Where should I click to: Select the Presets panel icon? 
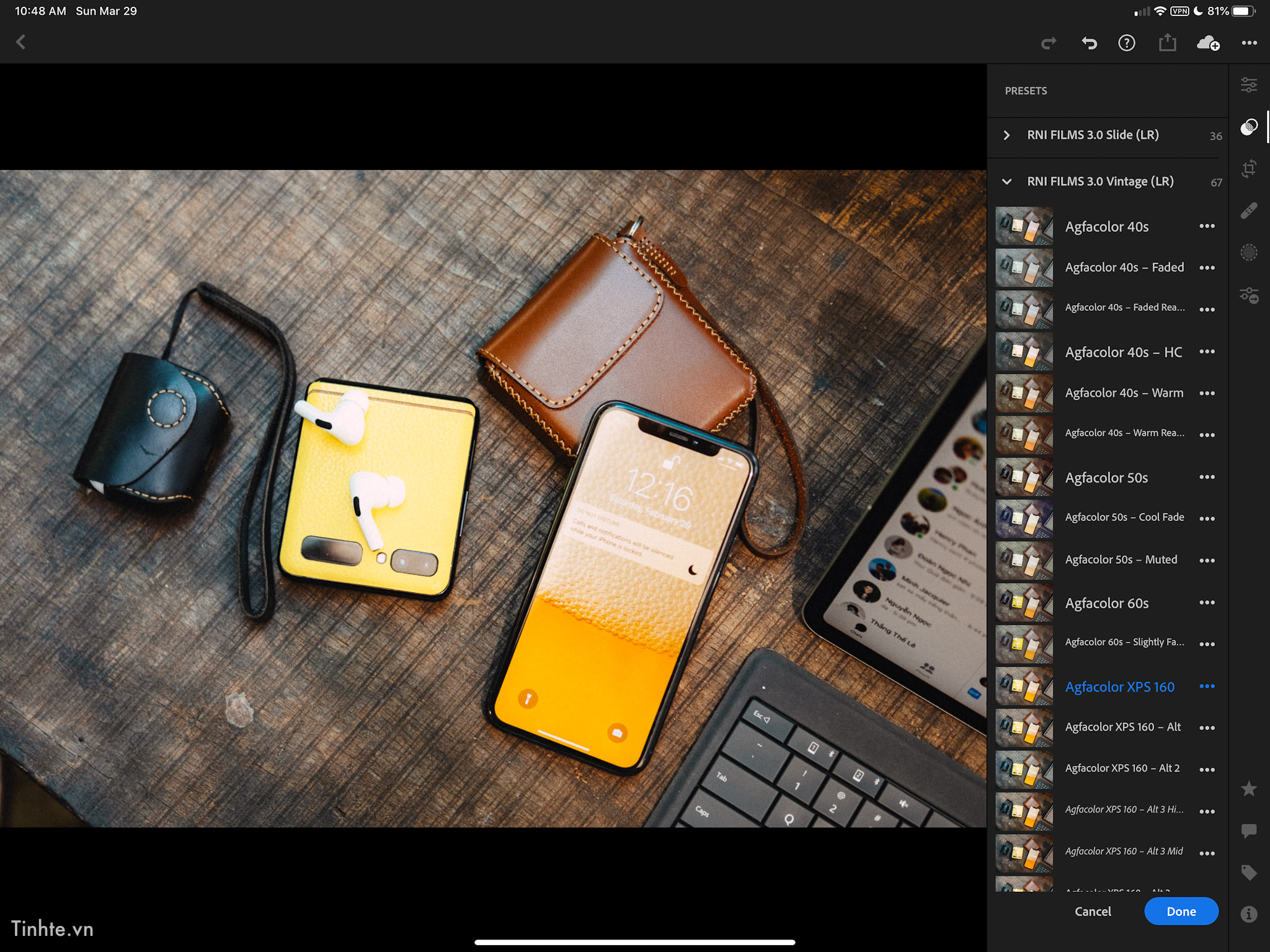click(1249, 127)
